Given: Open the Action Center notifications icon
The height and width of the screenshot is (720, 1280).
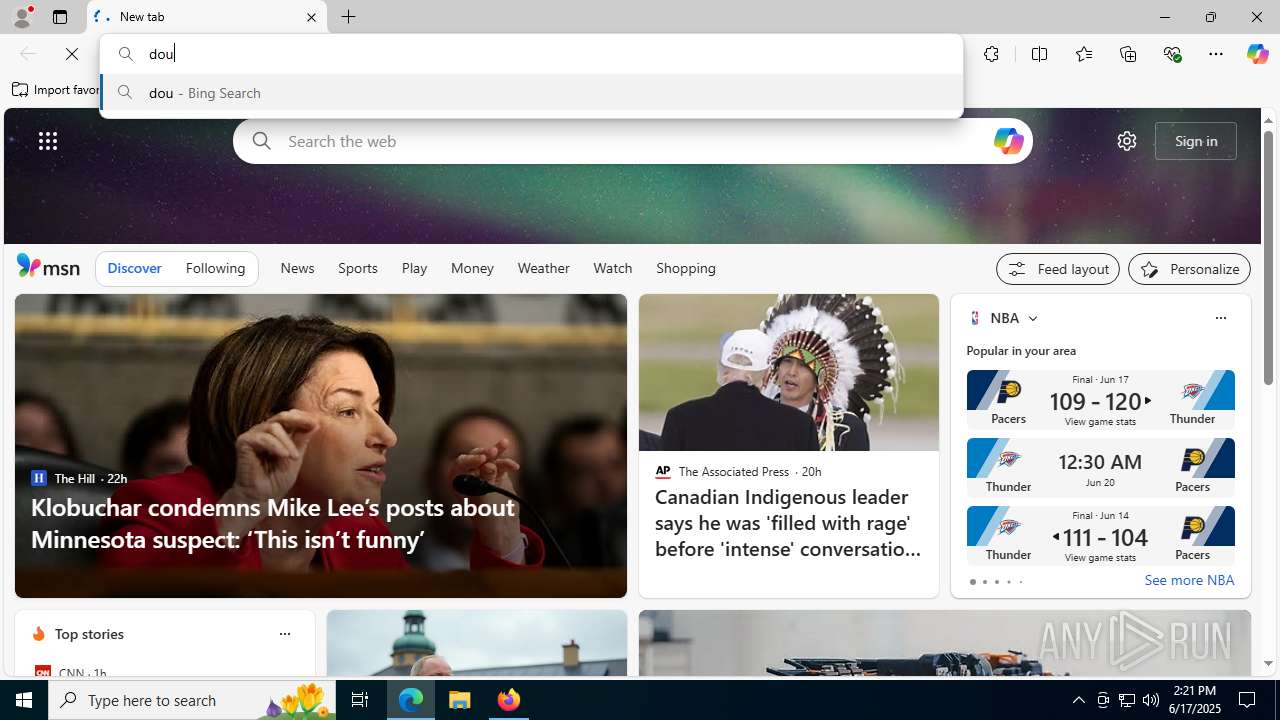Looking at the screenshot, I should [1247, 700].
